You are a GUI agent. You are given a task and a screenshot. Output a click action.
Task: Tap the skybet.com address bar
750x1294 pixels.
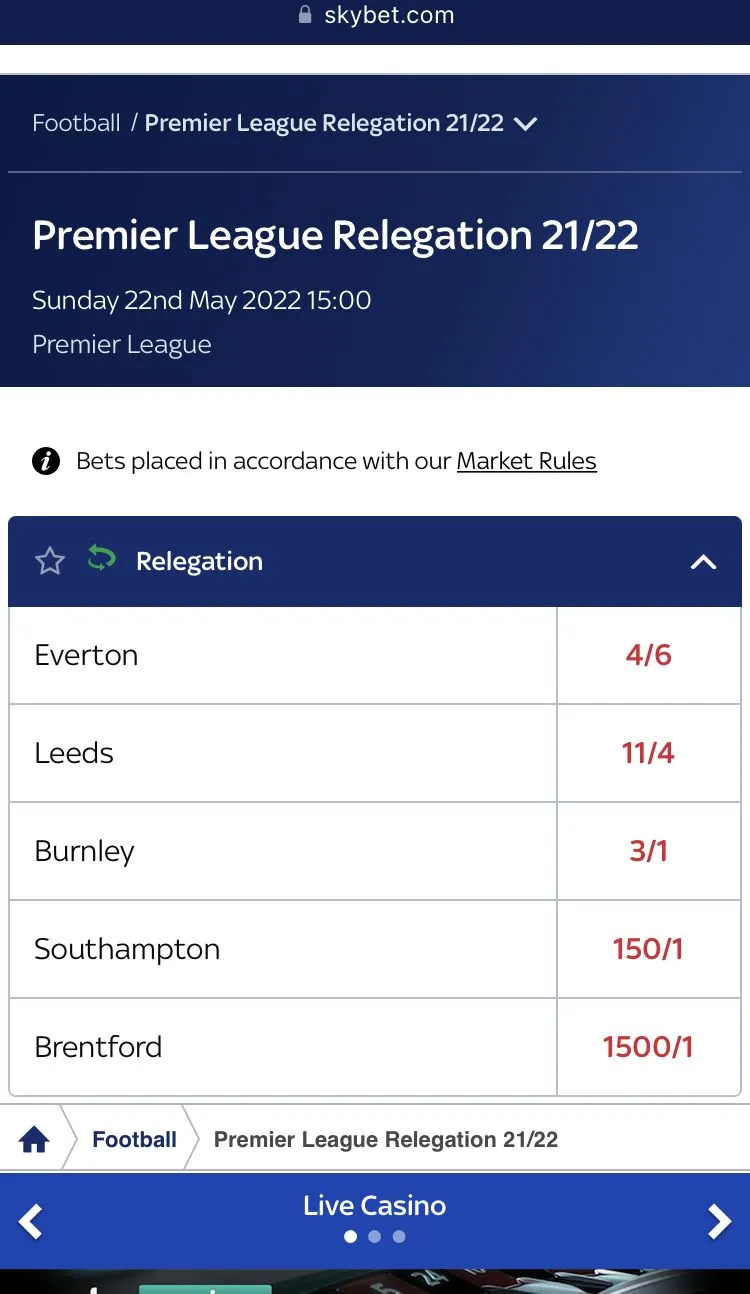click(389, 15)
